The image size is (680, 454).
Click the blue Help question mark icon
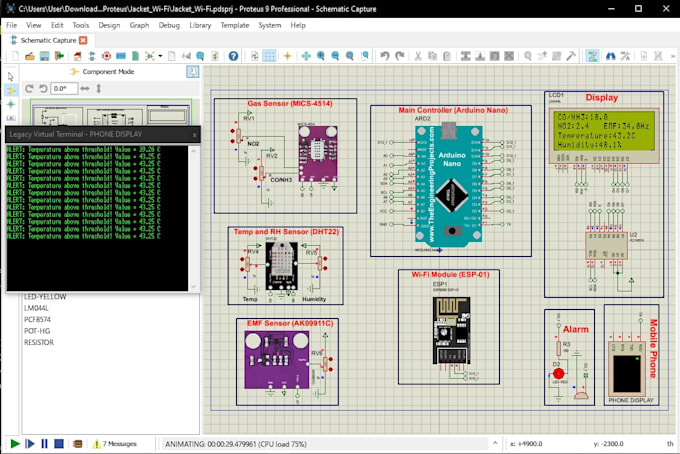coord(233,56)
